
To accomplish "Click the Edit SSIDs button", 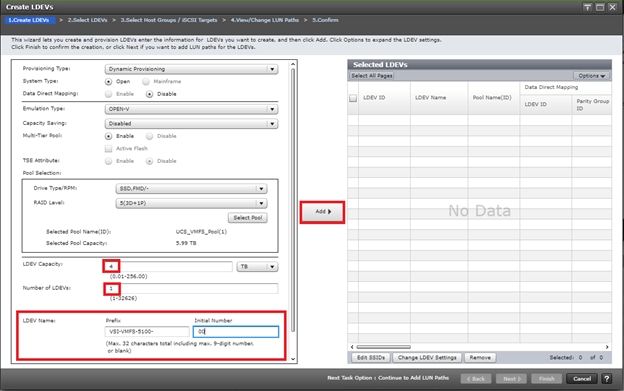I will click(371, 358).
